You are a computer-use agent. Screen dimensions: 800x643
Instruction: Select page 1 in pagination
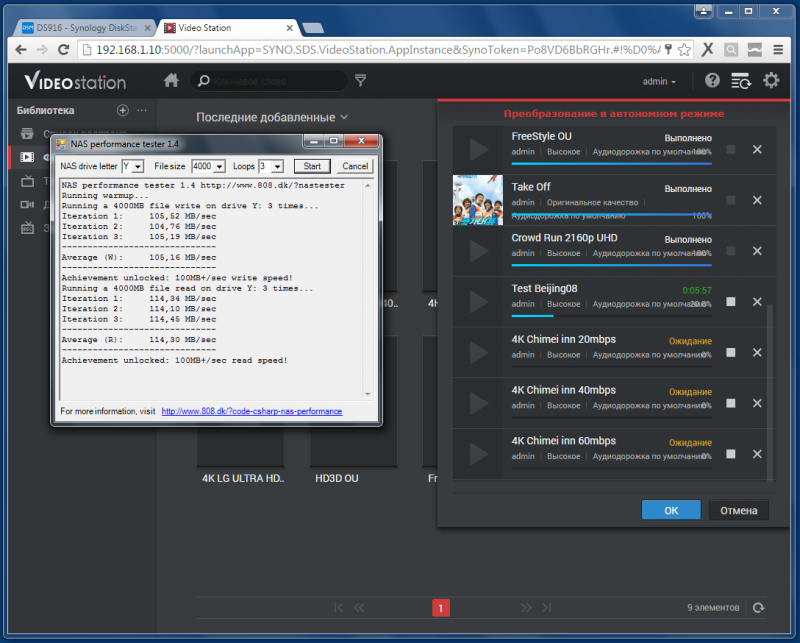pyautogui.click(x=441, y=607)
